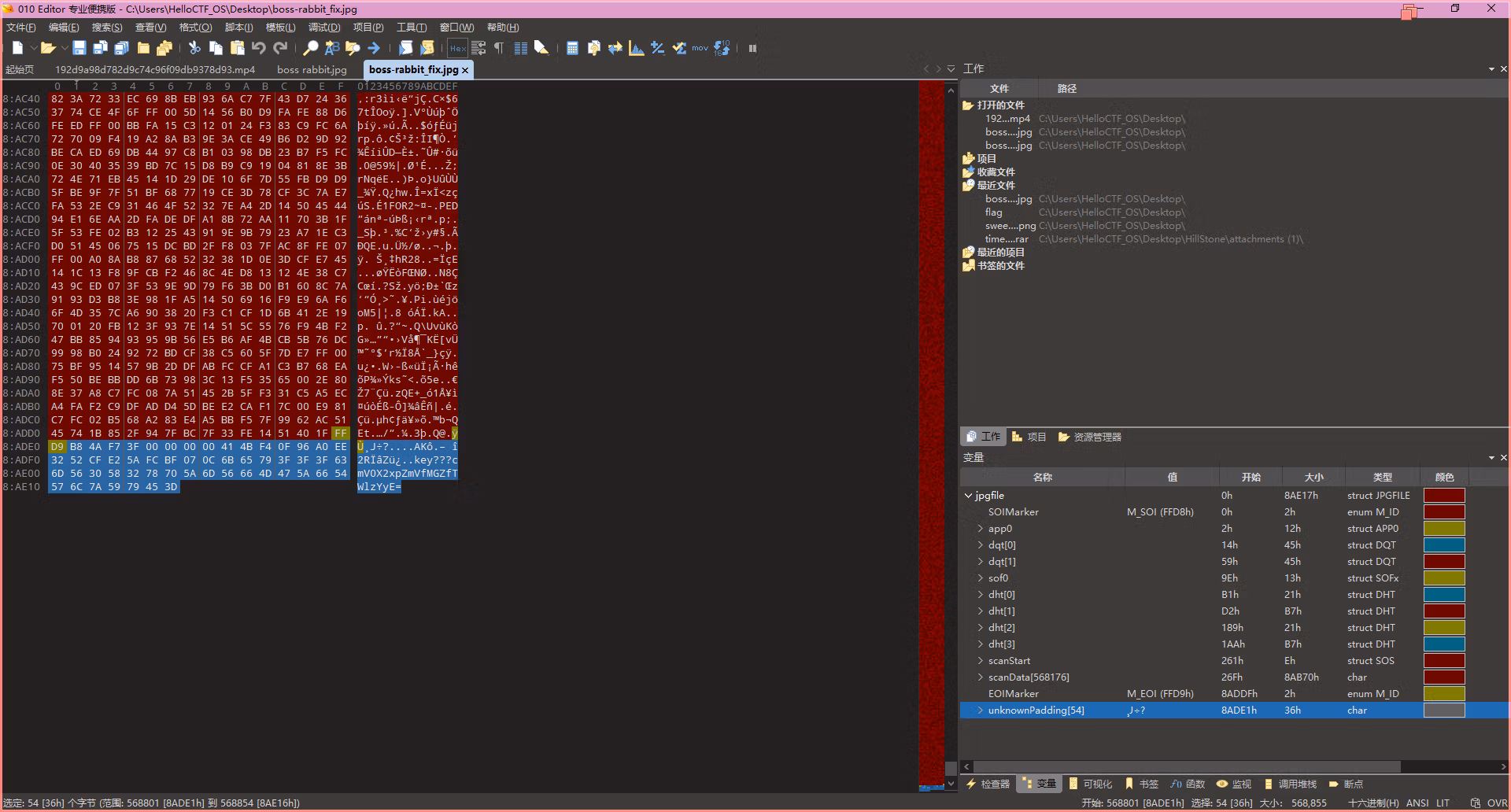Switch to the boss rabbit.jpg tab
This screenshot has width=1511, height=812.
pyautogui.click(x=312, y=70)
